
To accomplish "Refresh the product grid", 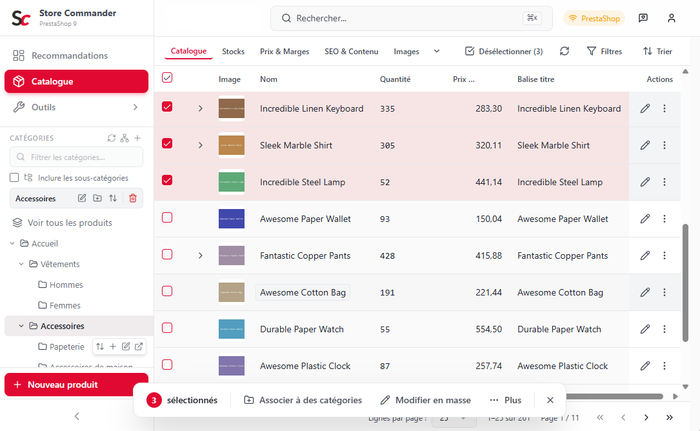I will (564, 51).
